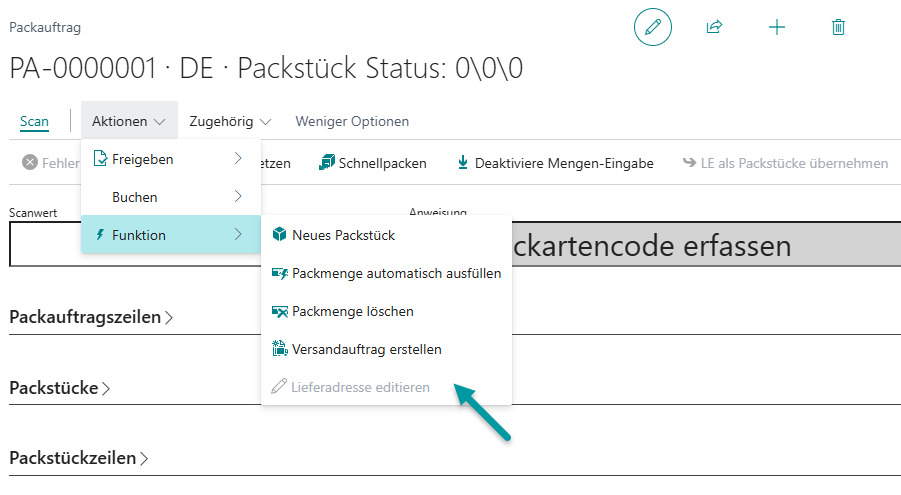Click Deaktiviere Mengen-Eingabe button
Image resolution: width=901 pixels, height=495 pixels.
555,163
